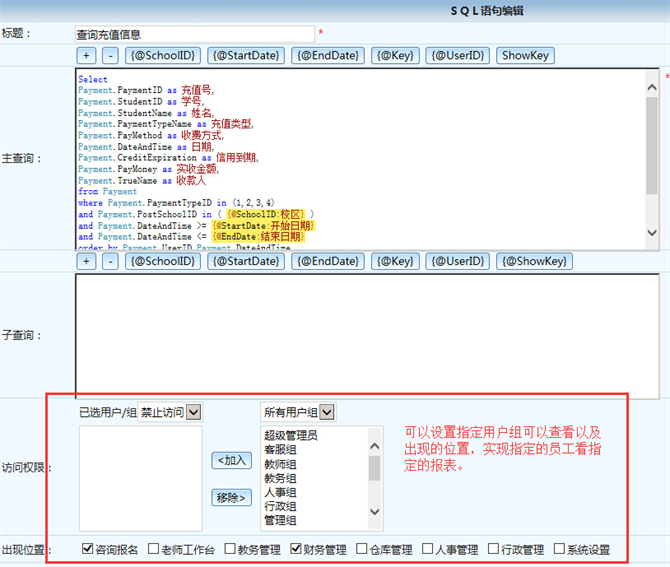Insert {@EndDate} token above the sub query
The image size is (670, 567).
(x=327, y=261)
